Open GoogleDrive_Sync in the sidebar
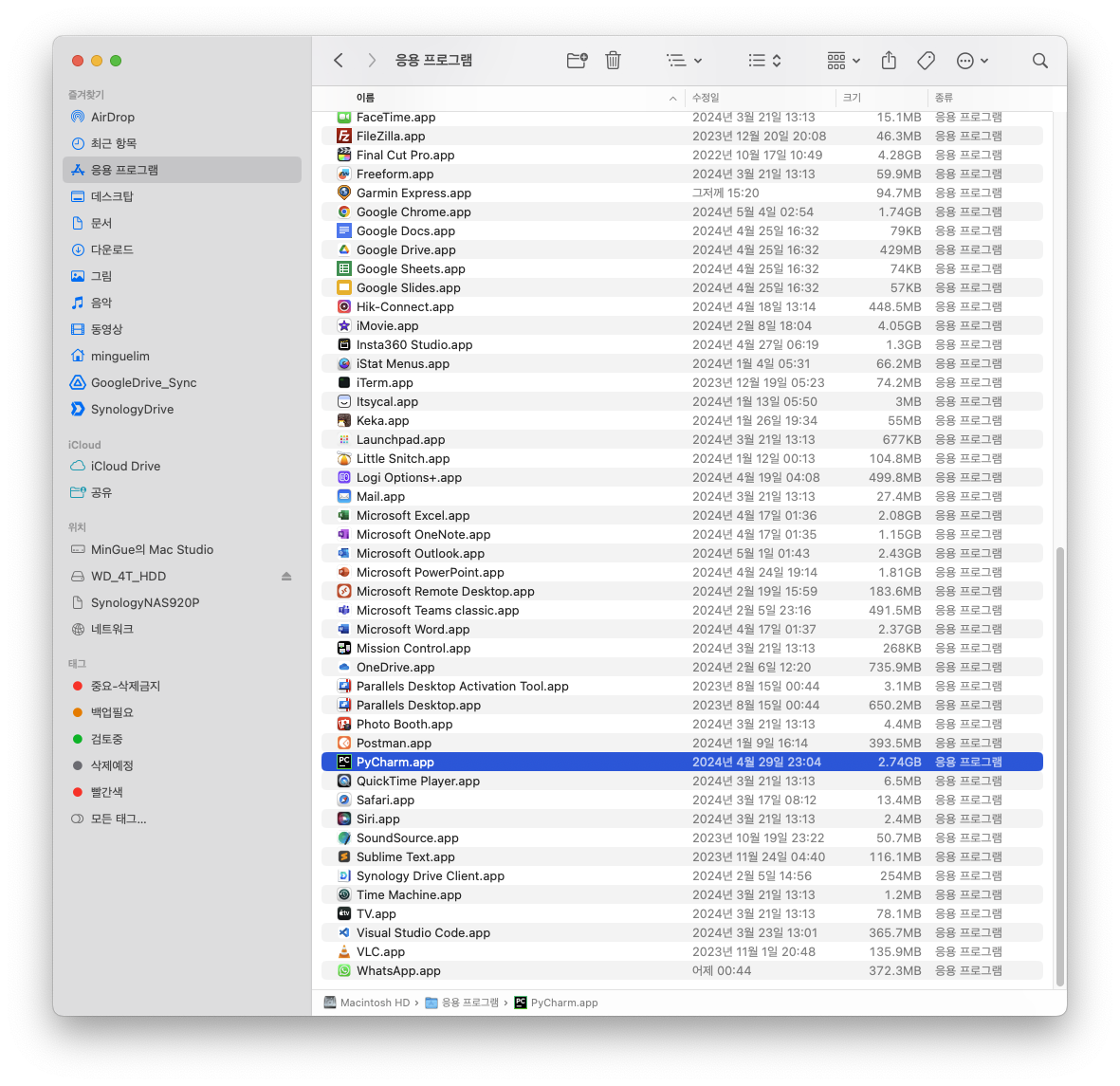The height and width of the screenshot is (1086, 1120). click(182, 382)
